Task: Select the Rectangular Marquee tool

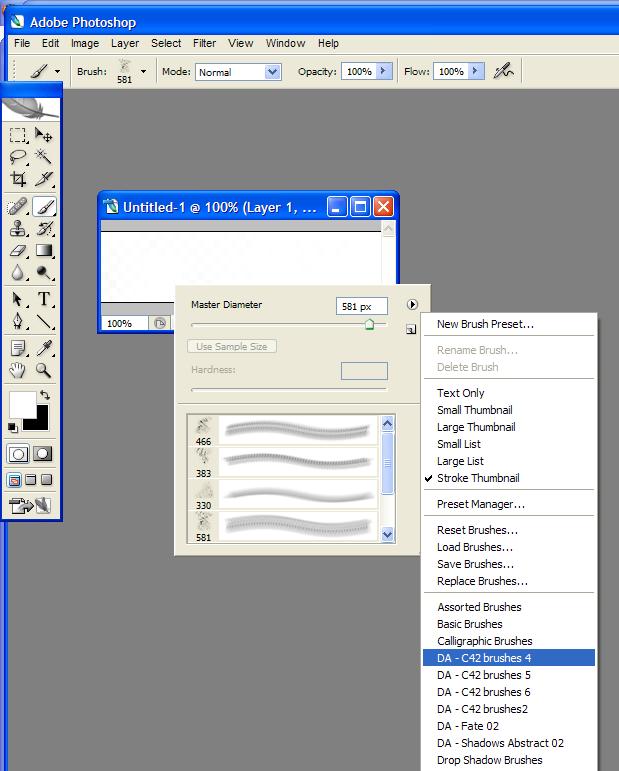Action: pos(18,135)
